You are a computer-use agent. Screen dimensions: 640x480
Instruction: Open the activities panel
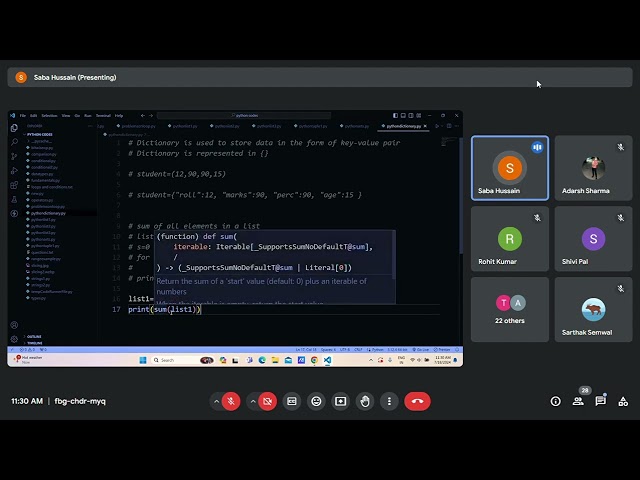point(623,402)
